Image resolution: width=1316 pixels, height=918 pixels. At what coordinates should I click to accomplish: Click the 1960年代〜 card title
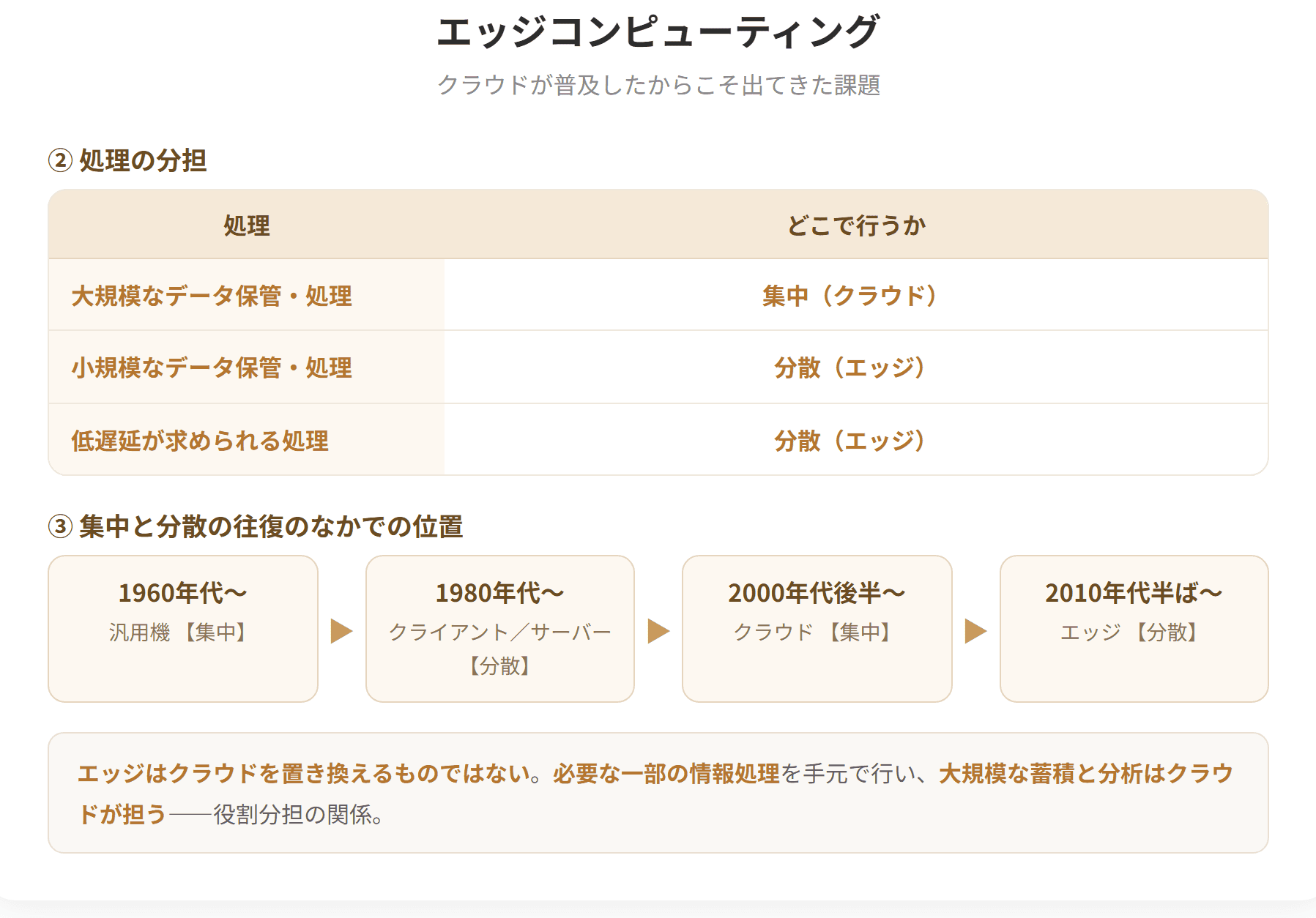click(x=183, y=593)
